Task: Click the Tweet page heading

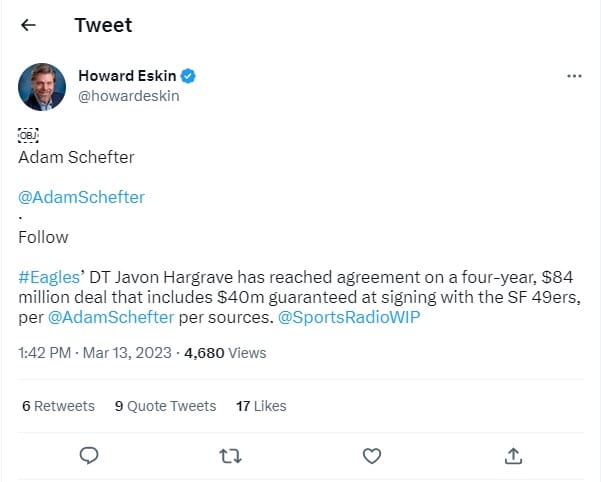Action: [103, 25]
